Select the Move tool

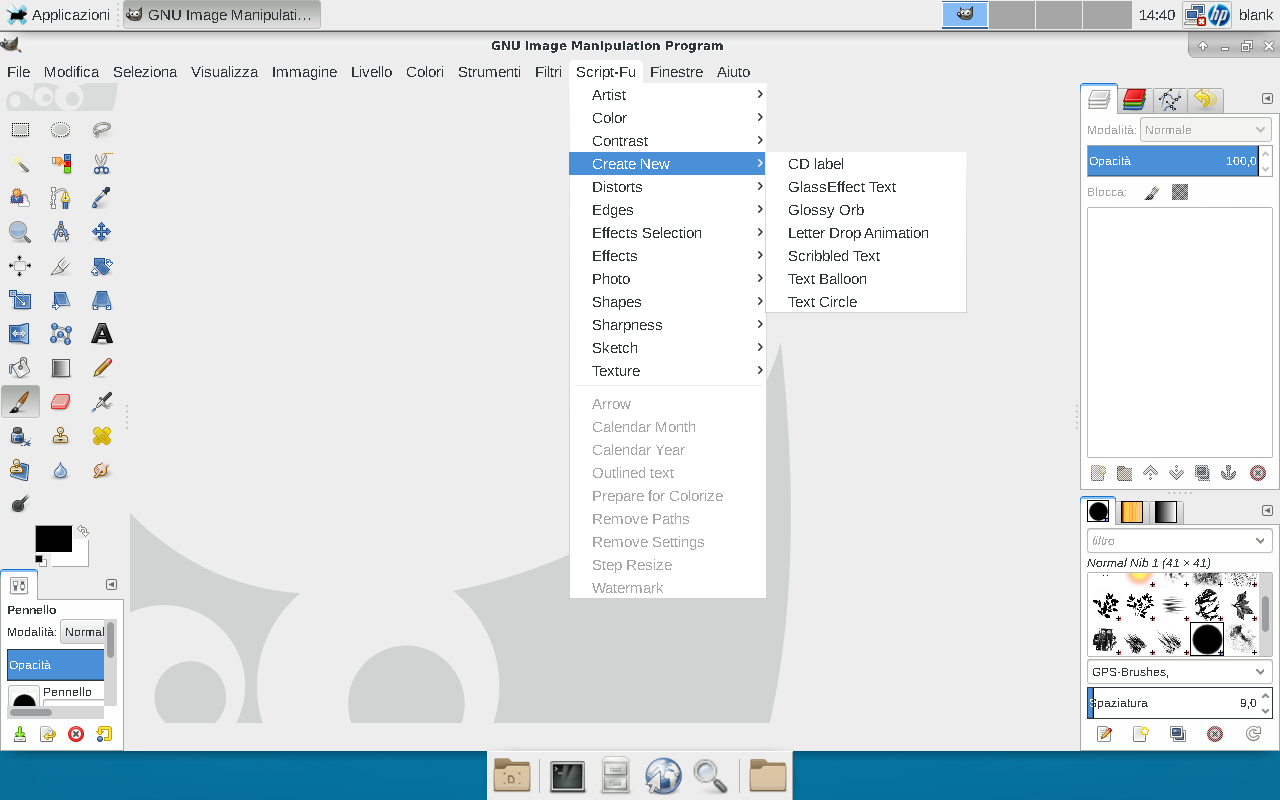click(x=101, y=232)
